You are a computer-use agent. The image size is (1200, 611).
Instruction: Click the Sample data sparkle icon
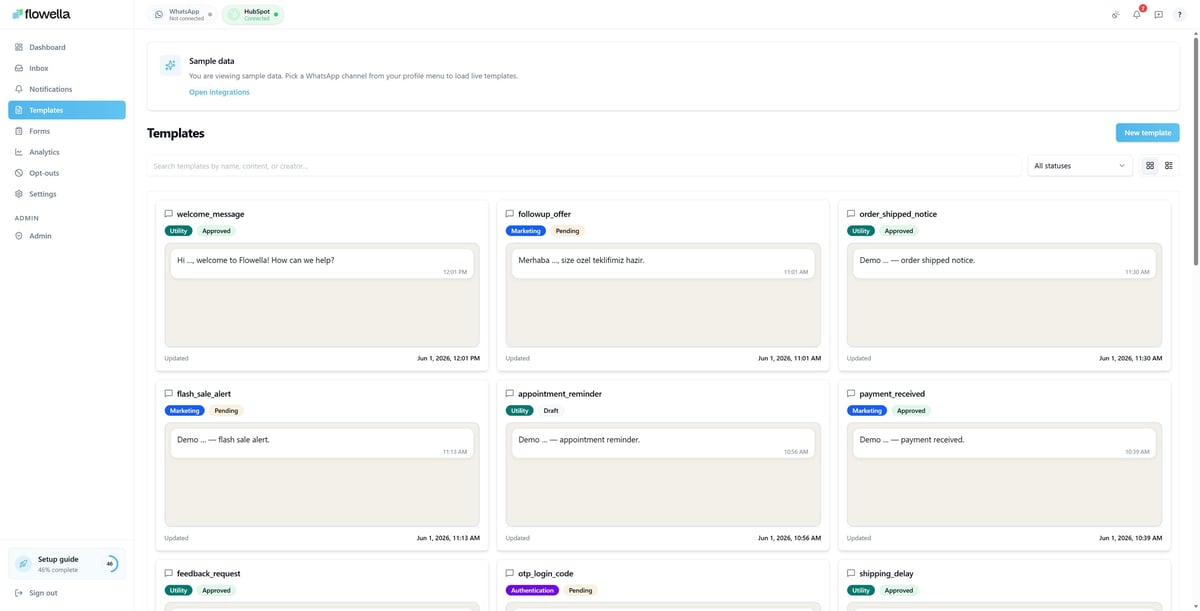tap(170, 65)
